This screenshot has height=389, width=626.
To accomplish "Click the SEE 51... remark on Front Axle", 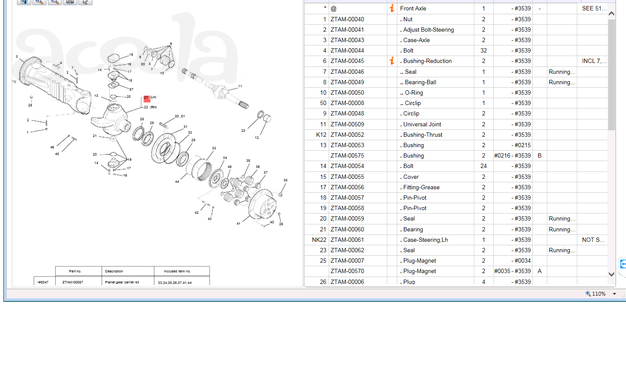I will (x=594, y=8).
